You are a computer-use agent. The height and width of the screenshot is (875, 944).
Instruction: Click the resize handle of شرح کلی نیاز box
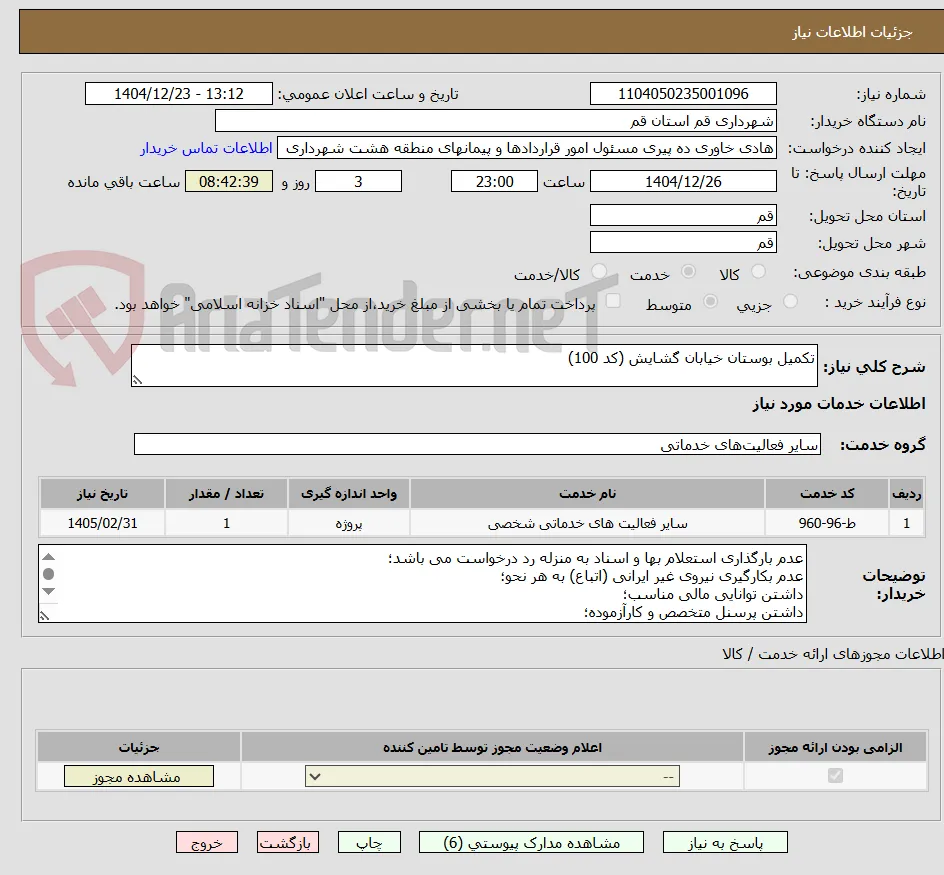[137, 380]
